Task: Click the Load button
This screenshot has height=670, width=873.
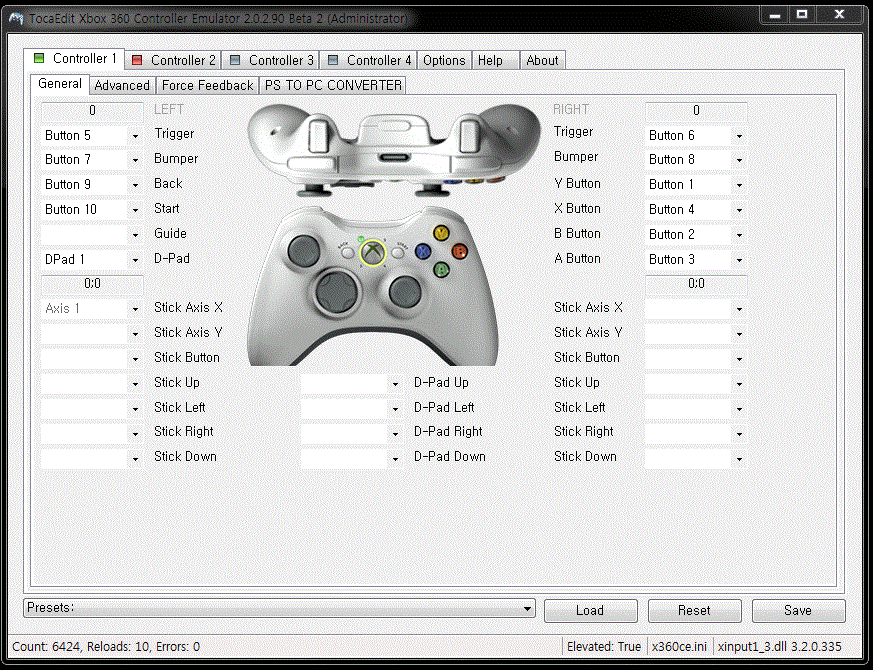Action: [590, 611]
